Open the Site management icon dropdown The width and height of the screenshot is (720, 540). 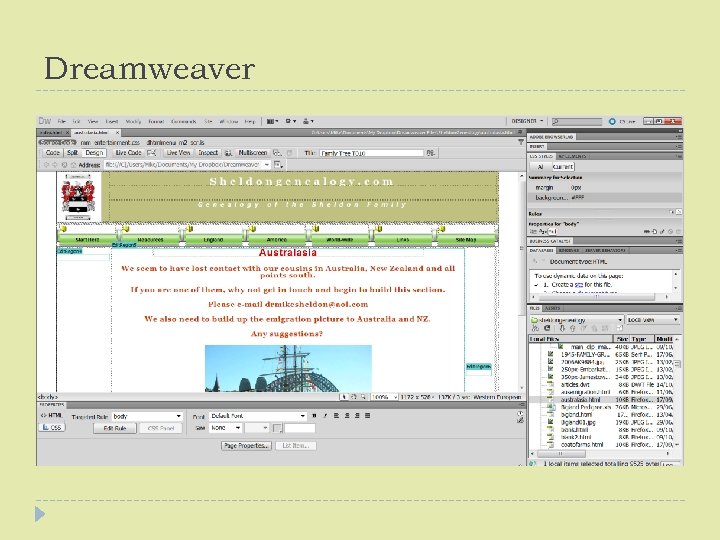tap(308, 121)
